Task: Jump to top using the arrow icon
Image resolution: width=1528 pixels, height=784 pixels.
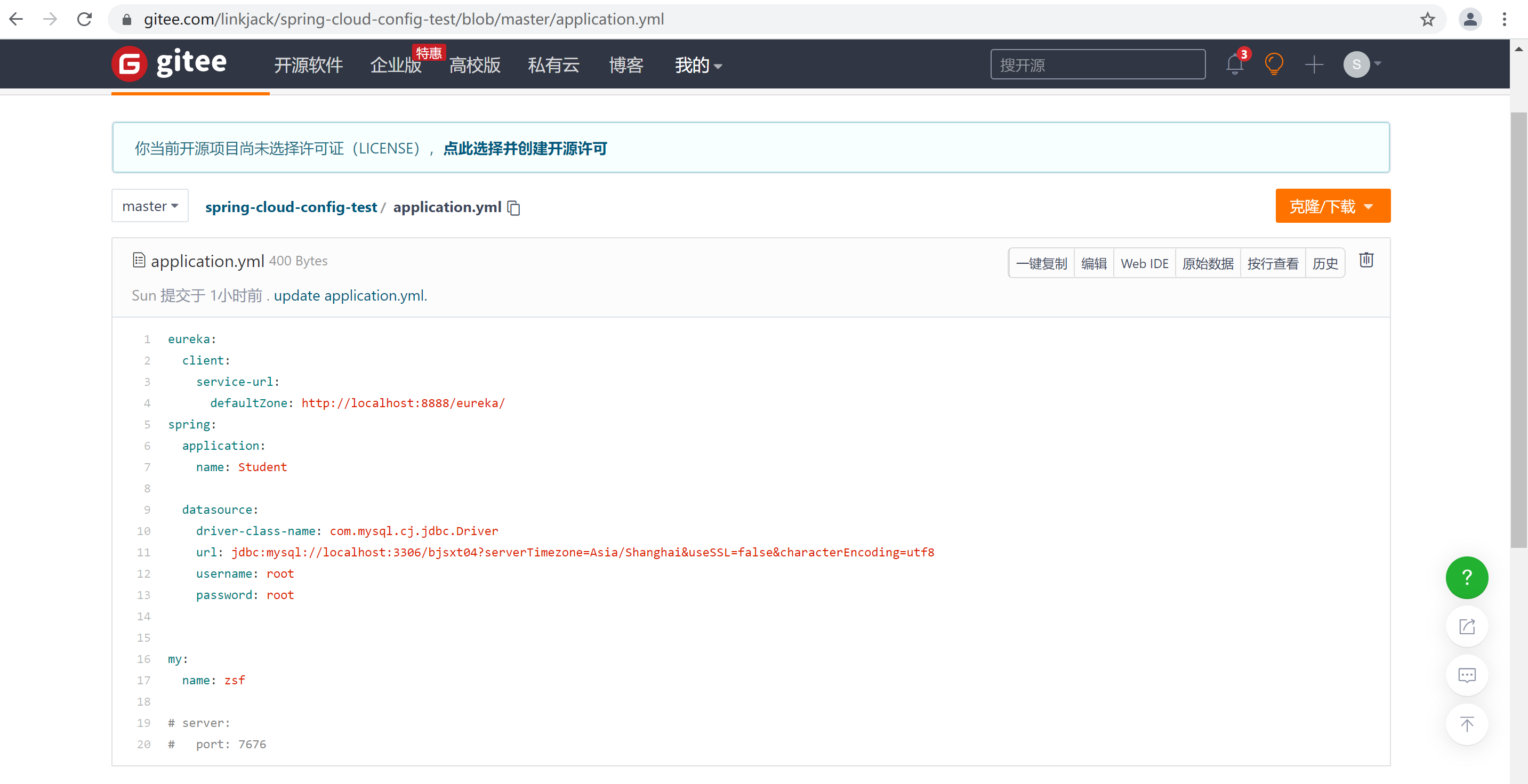Action: [x=1466, y=724]
